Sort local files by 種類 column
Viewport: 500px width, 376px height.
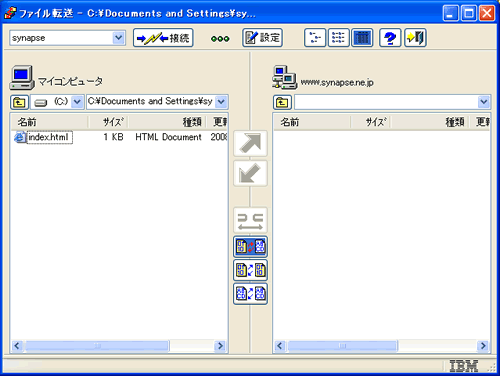point(167,122)
